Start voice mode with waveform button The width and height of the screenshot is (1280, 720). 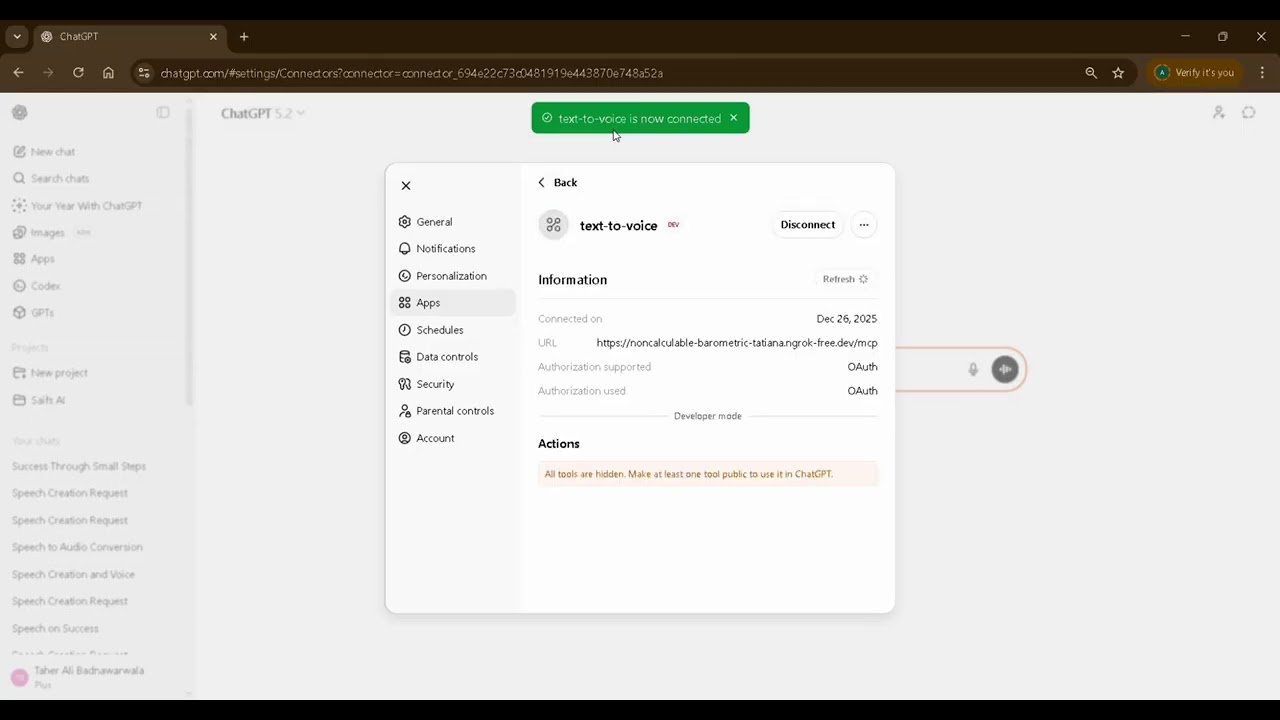tap(1005, 369)
